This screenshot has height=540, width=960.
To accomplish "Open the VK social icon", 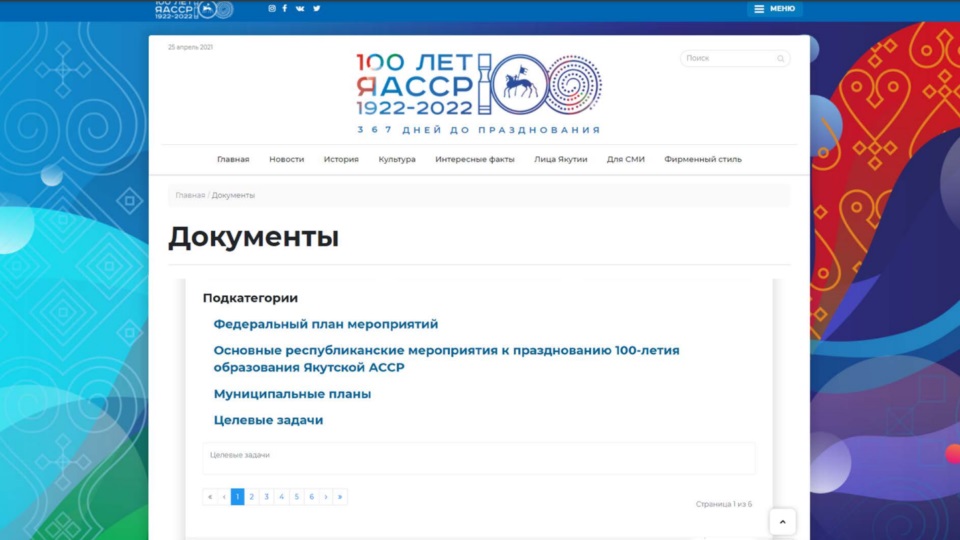I will pos(300,9).
